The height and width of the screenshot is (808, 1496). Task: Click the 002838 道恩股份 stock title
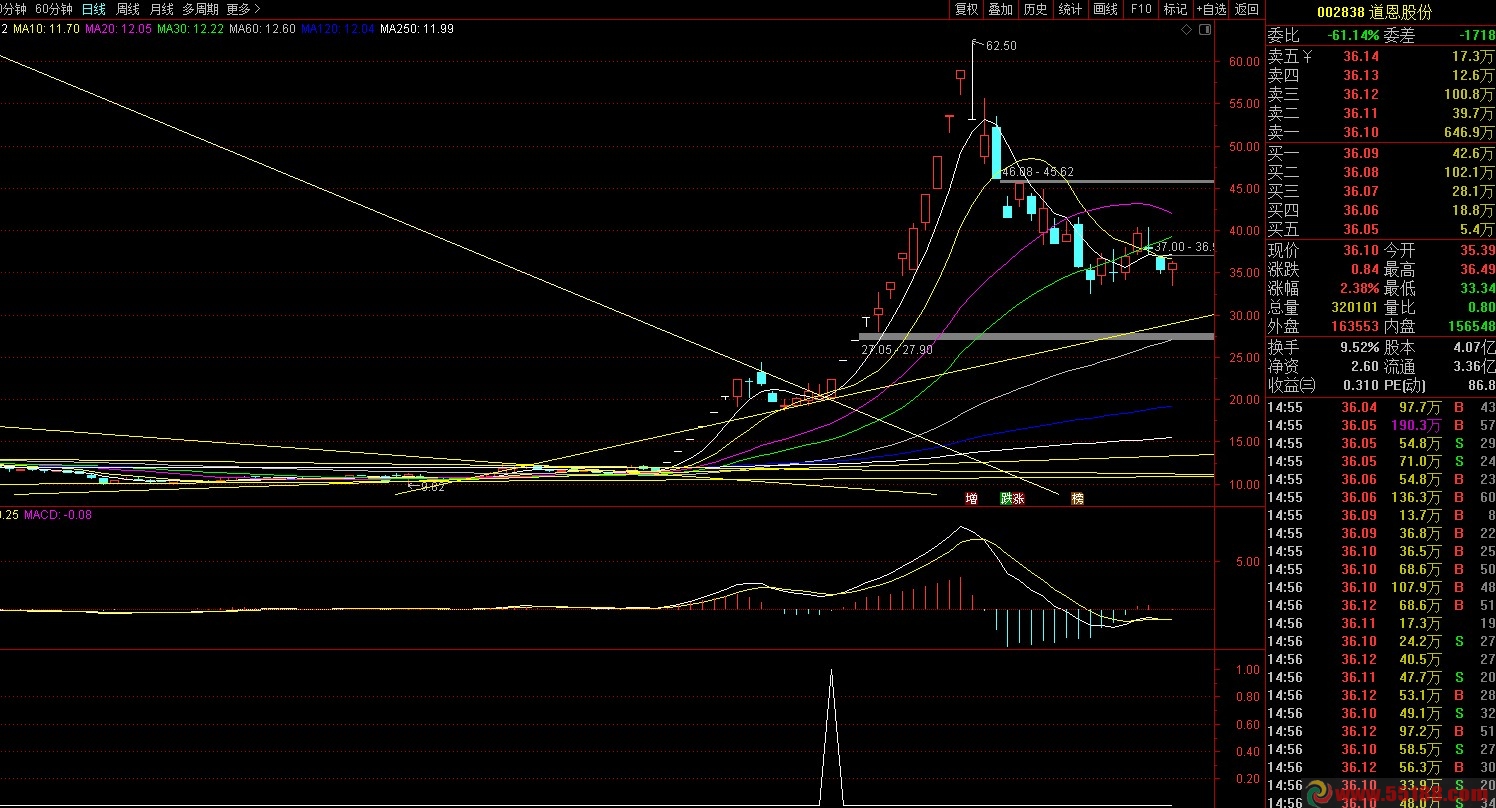[x=1374, y=12]
